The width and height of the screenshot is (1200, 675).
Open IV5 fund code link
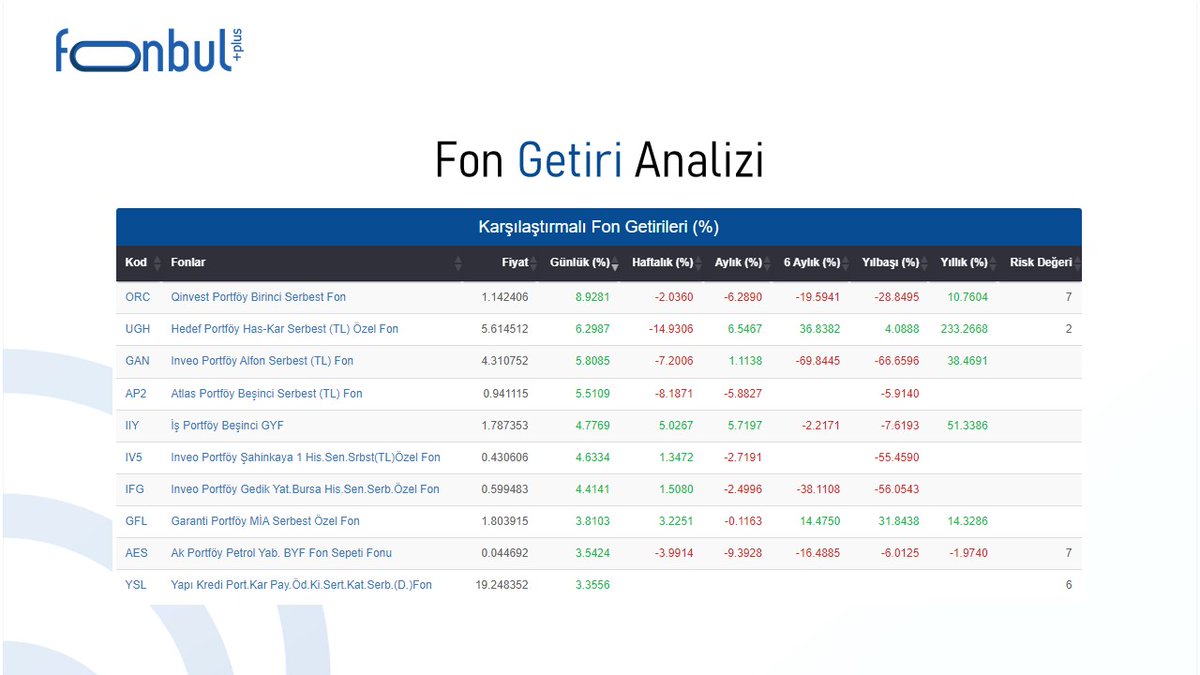(x=135, y=457)
